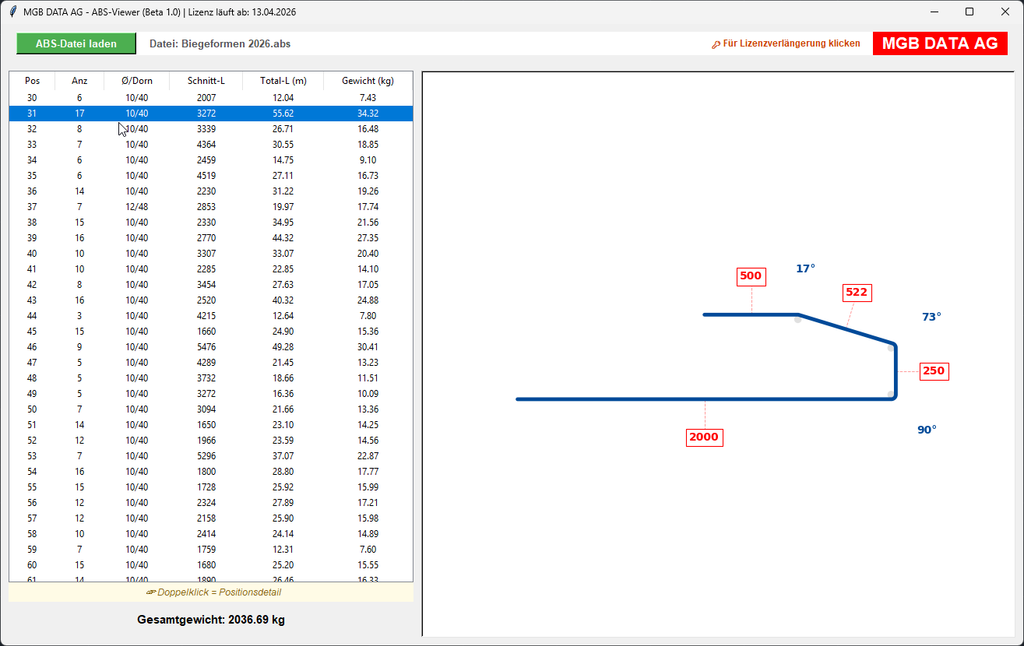
Task: Select table row for position 30
Action: (210, 98)
